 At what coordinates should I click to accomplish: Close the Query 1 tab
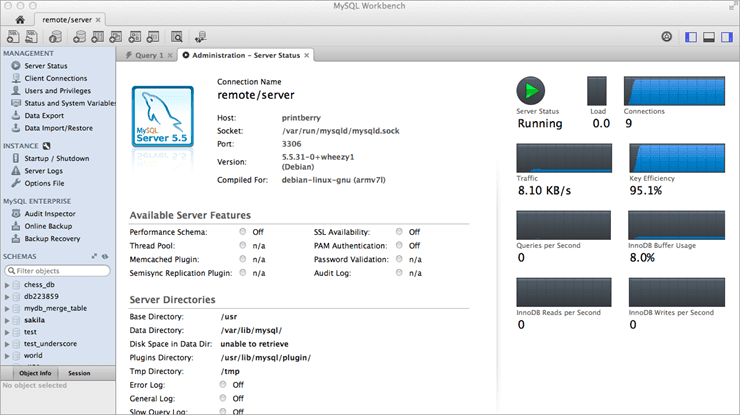coord(170,55)
